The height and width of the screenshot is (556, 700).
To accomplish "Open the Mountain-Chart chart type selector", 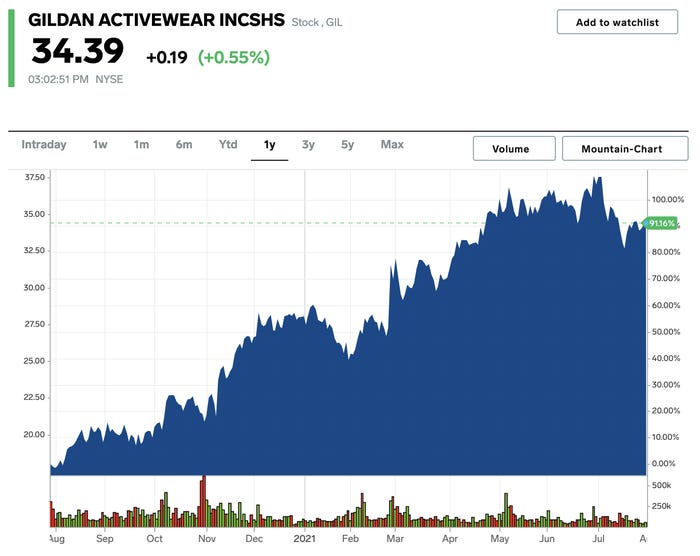I will [x=625, y=148].
